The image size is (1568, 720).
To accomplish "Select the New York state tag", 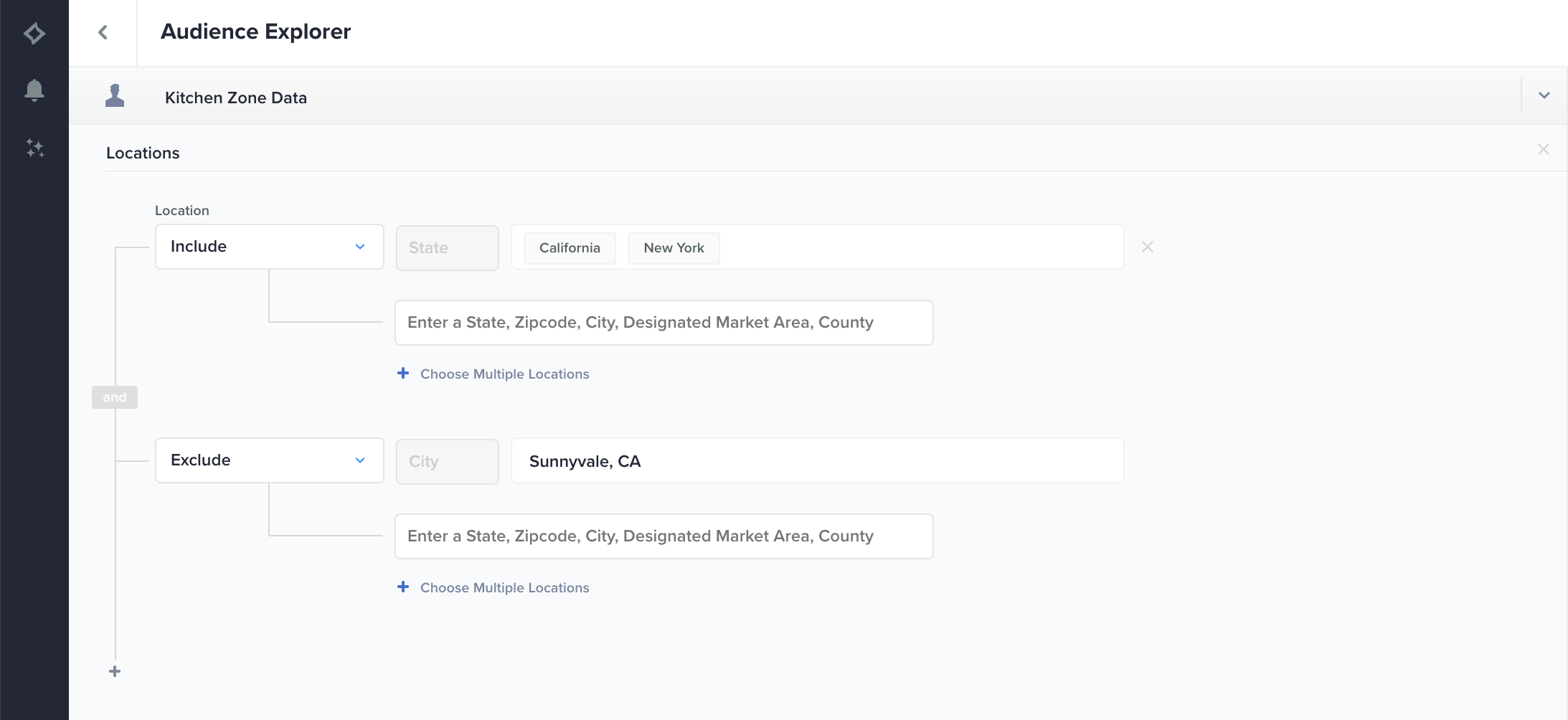I will tap(674, 248).
